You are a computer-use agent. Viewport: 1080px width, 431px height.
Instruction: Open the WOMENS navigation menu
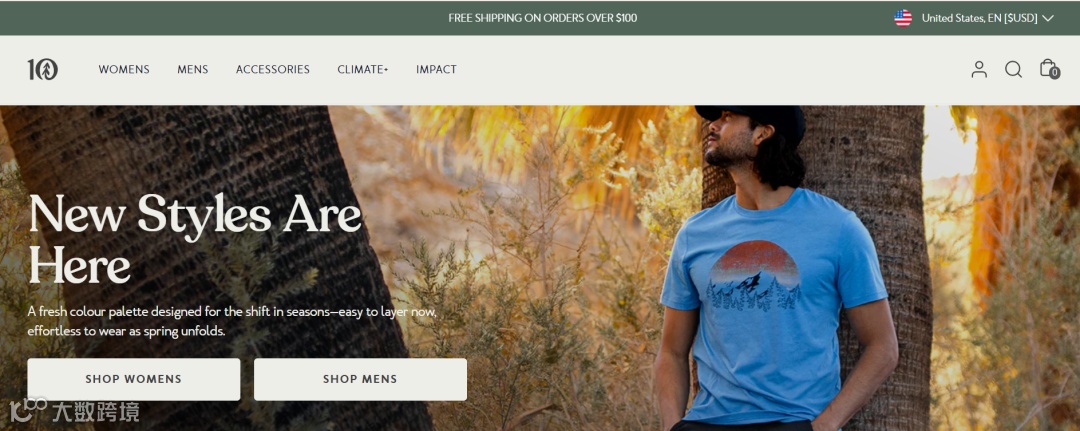124,70
